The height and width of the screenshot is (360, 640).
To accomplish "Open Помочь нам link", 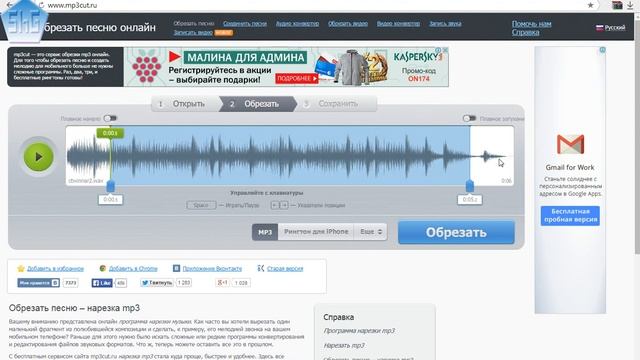I will point(531,24).
